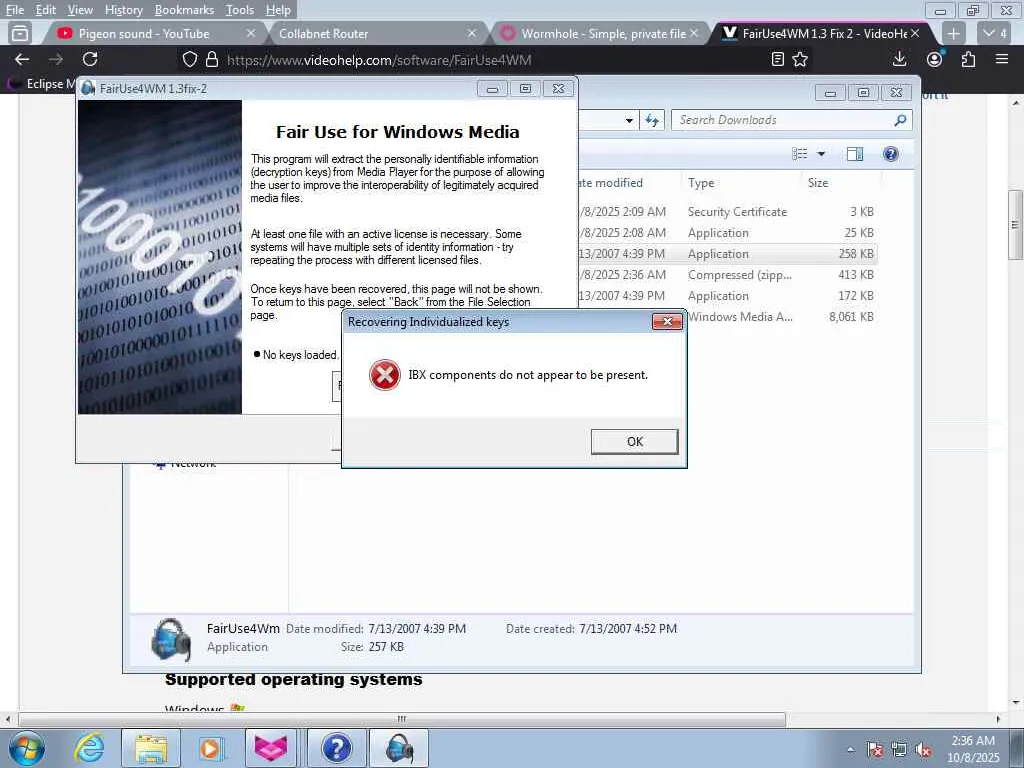Click the Explorer refresh button

652,120
